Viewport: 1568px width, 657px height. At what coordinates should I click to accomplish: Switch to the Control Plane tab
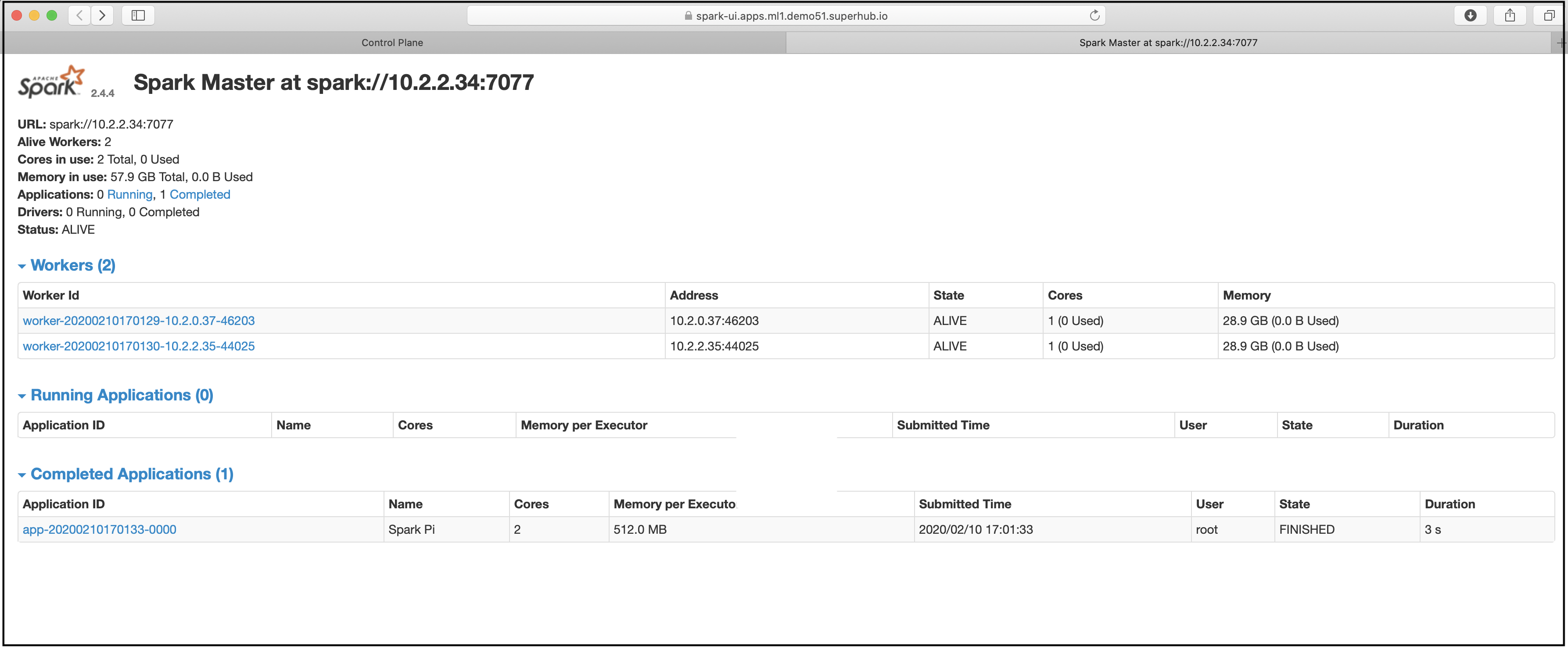(x=393, y=43)
